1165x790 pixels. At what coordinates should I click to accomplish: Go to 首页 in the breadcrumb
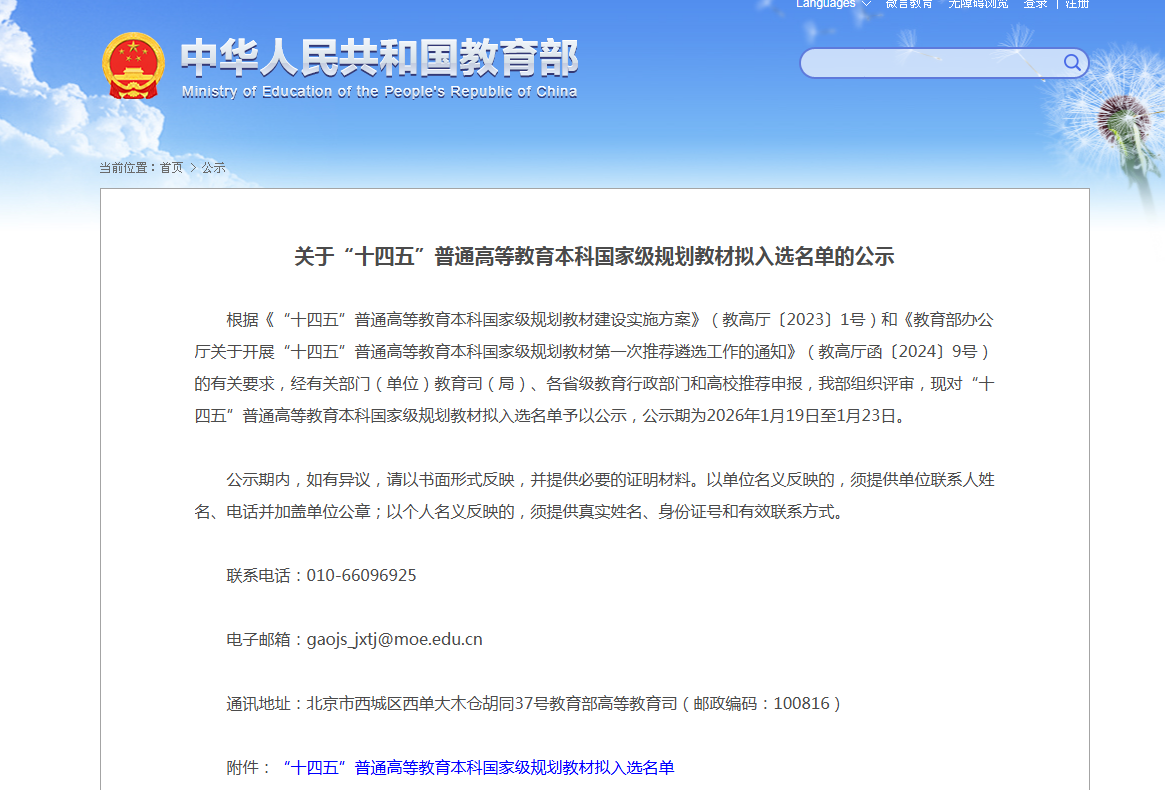171,168
